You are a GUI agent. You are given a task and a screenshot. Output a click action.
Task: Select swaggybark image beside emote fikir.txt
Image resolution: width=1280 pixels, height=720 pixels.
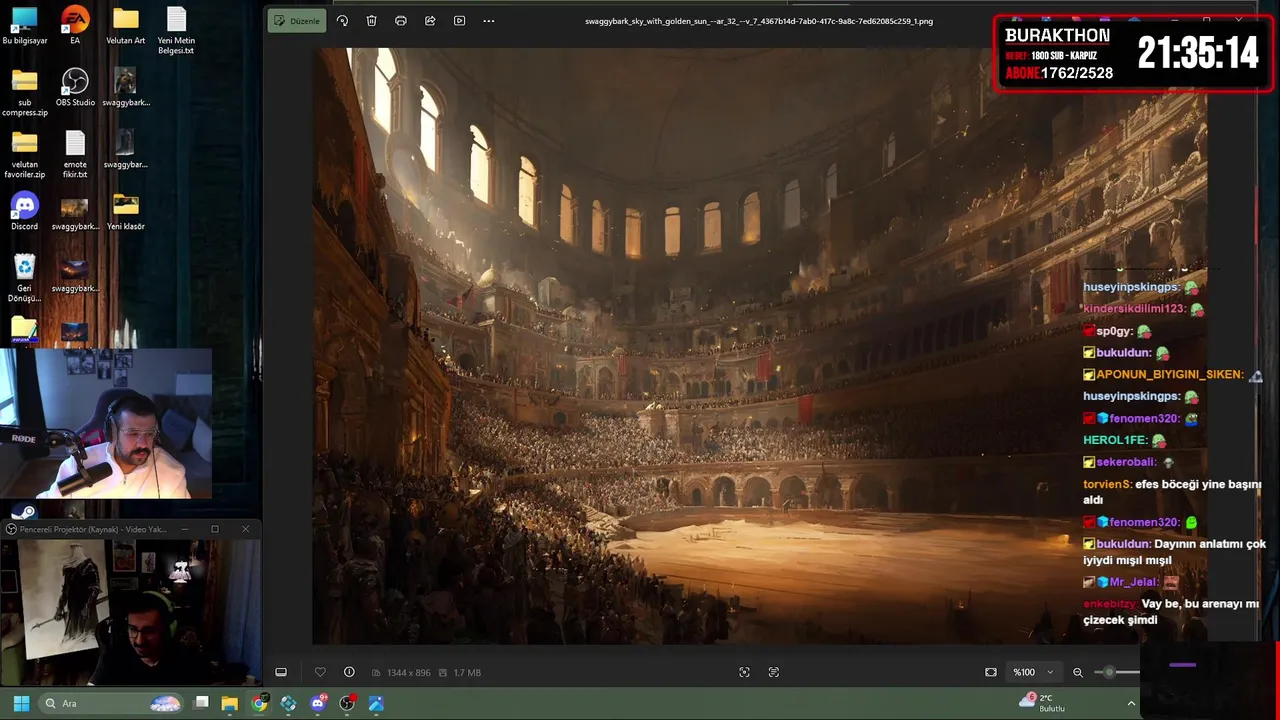pyautogui.click(x=125, y=150)
